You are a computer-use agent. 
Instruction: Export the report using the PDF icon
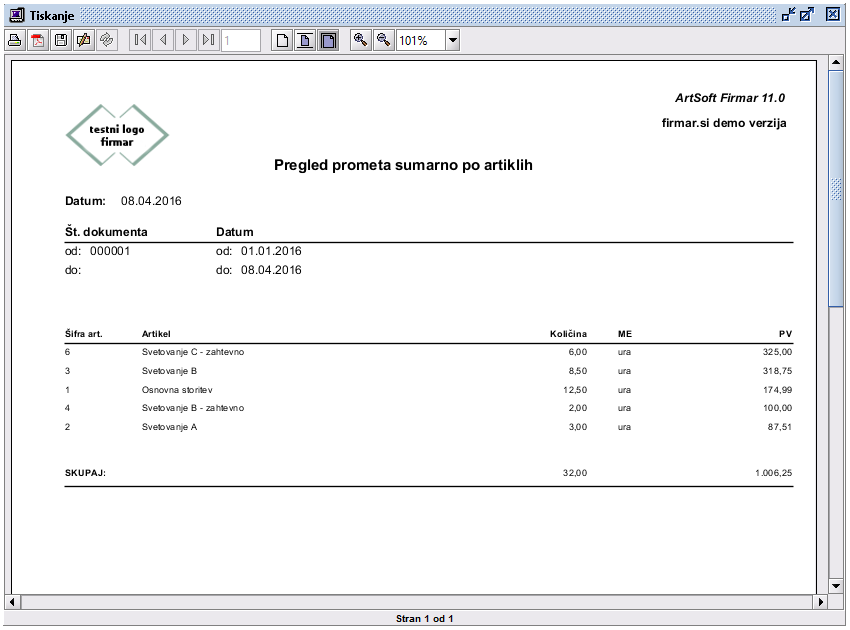38,40
